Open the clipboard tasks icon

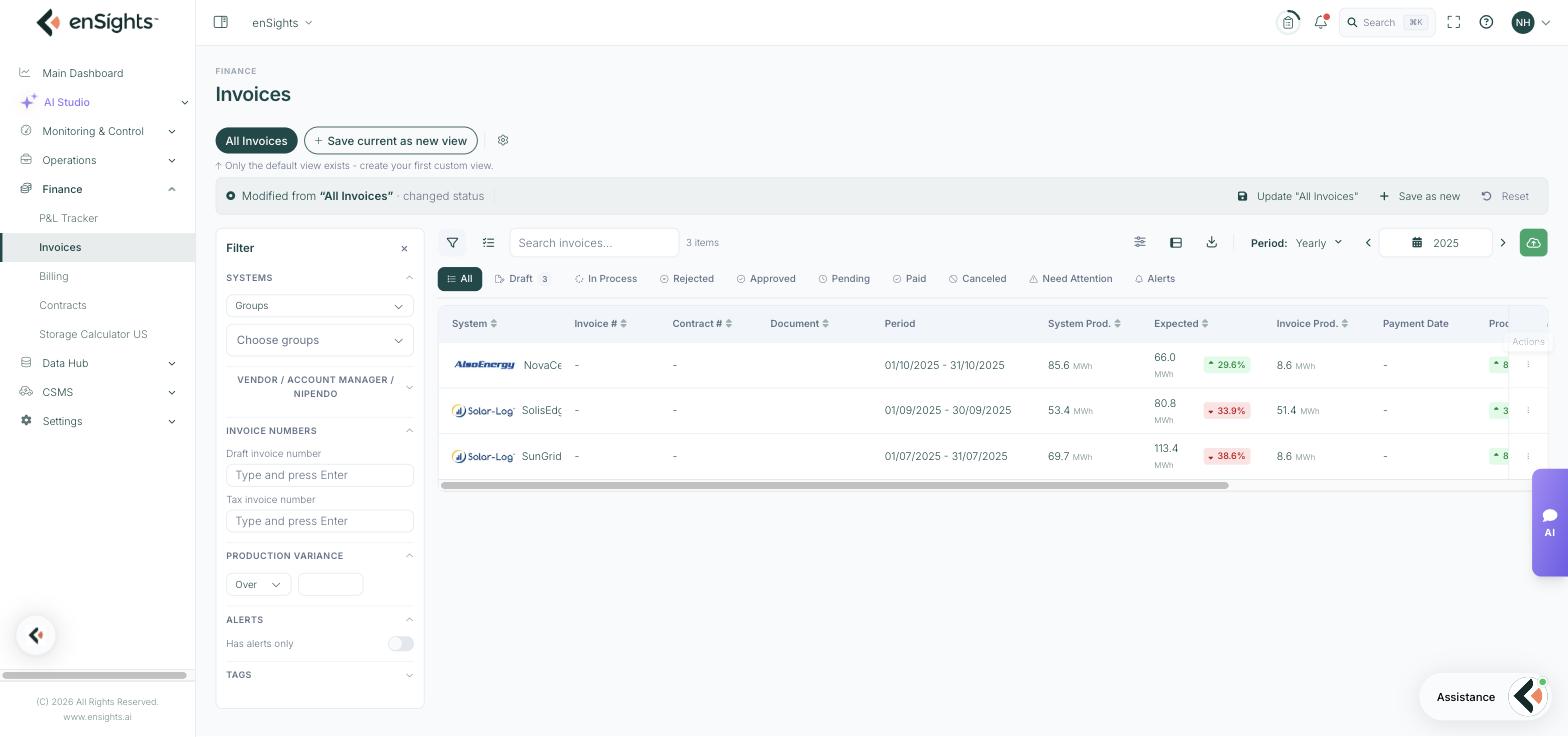(x=1289, y=22)
